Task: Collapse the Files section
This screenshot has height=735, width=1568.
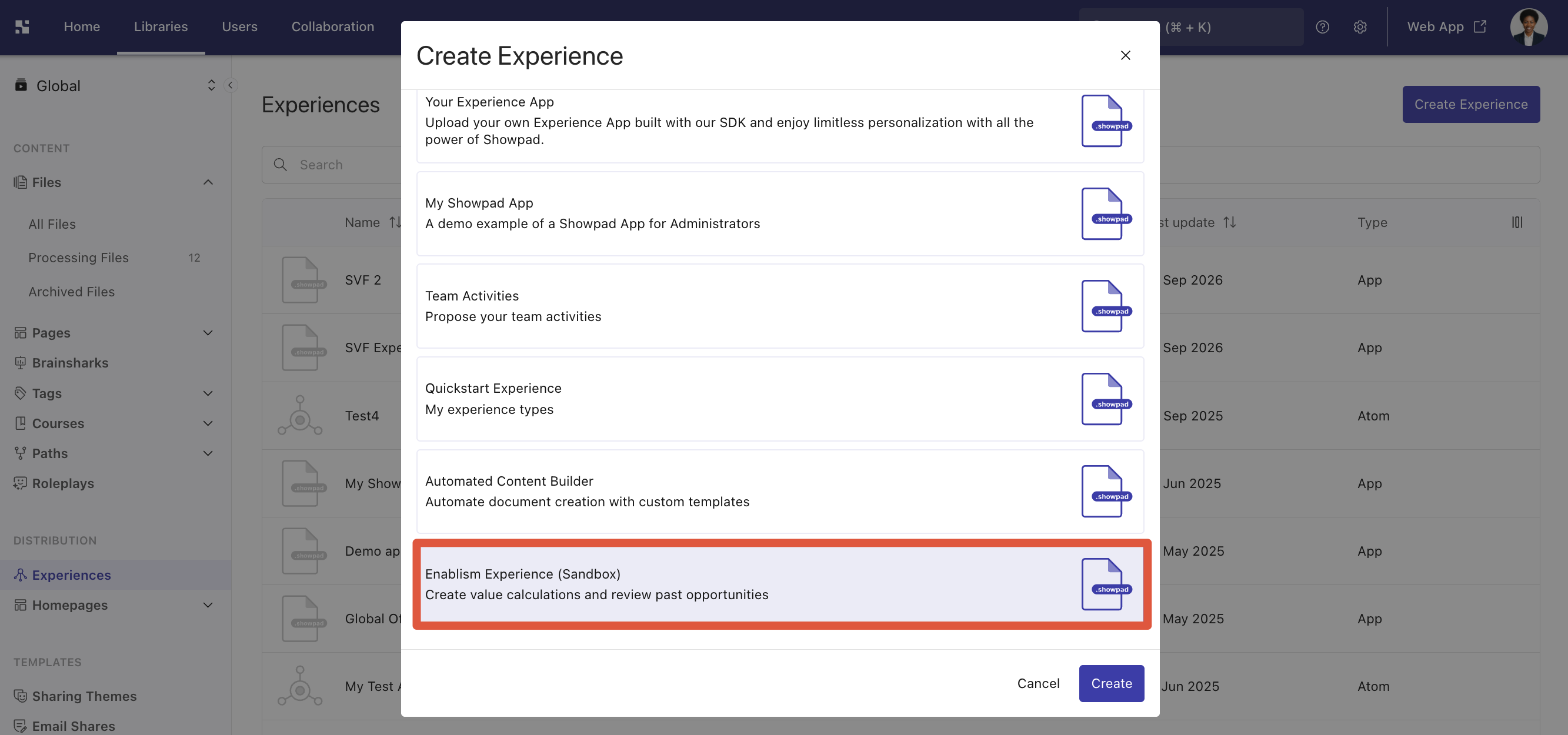Action: 208,182
